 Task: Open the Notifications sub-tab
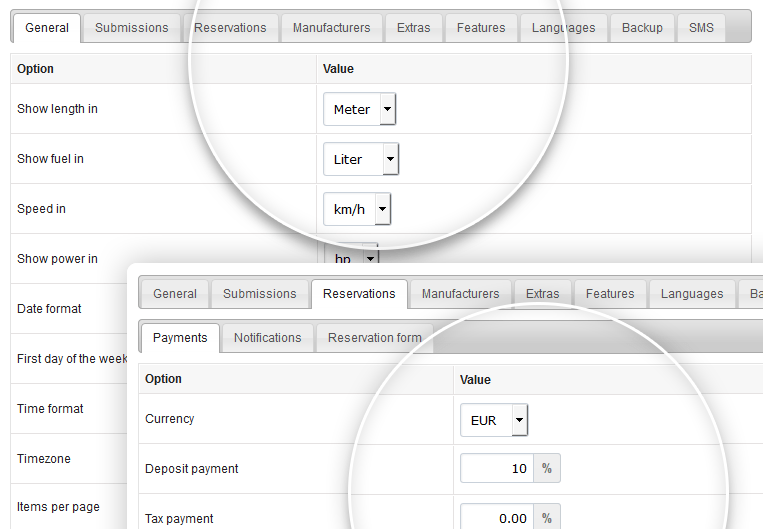coord(268,338)
